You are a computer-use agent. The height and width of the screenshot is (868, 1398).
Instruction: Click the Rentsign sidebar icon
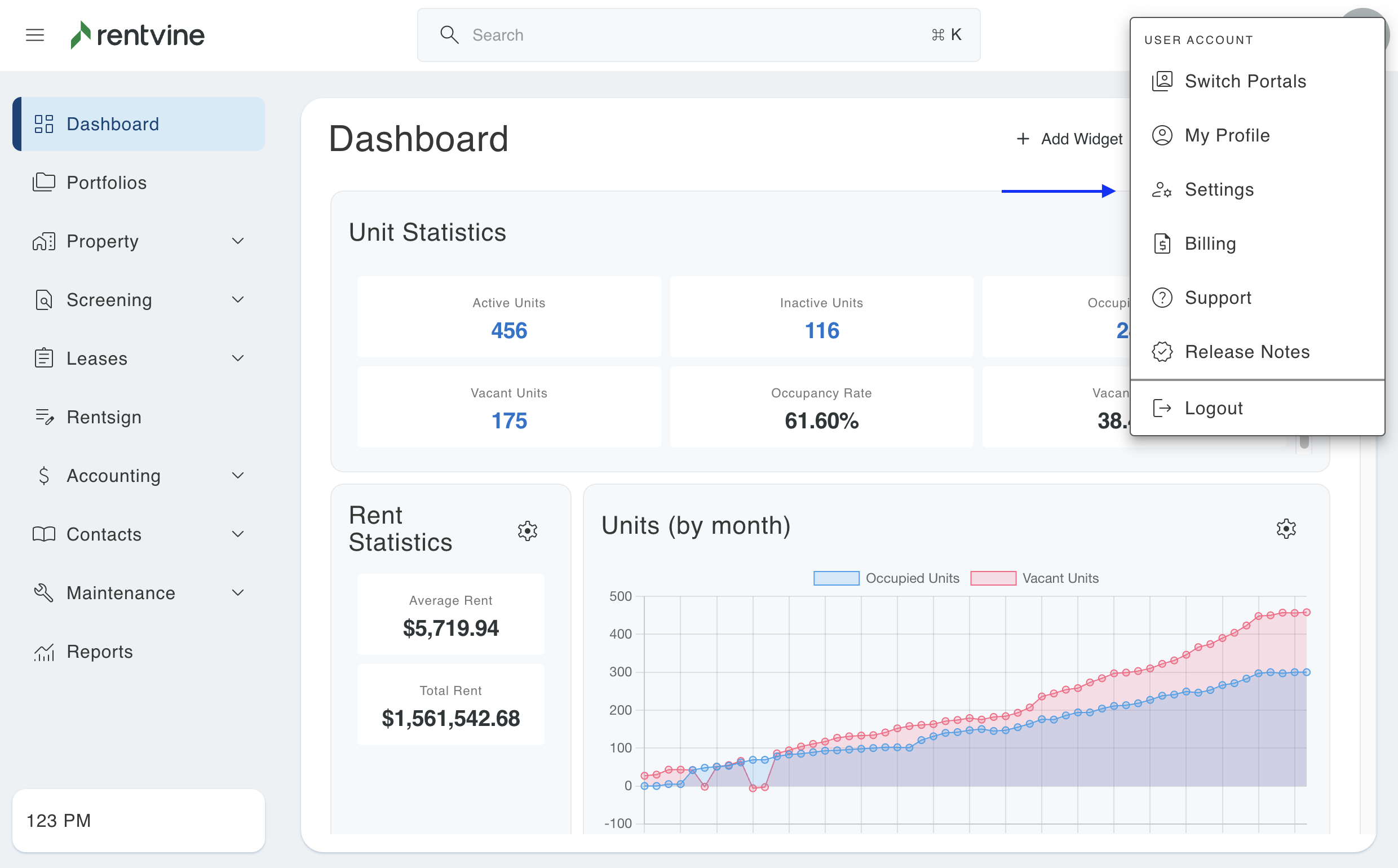(43, 417)
